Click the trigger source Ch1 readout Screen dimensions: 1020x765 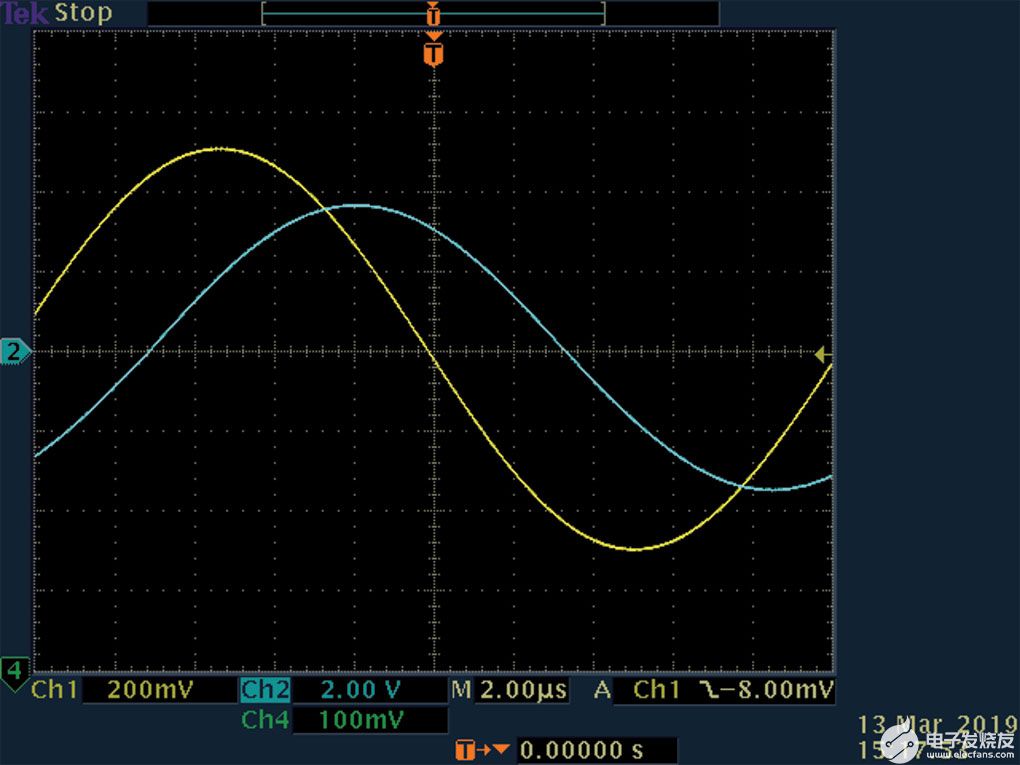tap(656, 690)
